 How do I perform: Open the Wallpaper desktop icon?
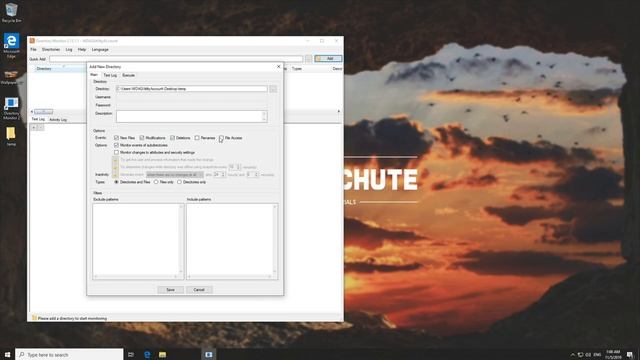(11, 77)
